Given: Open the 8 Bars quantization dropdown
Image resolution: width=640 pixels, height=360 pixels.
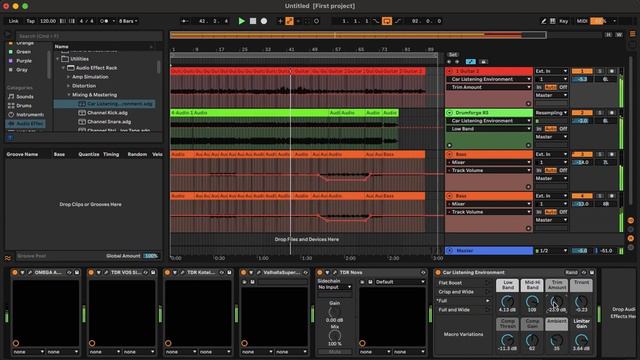Looking at the screenshot, I should click(128, 21).
